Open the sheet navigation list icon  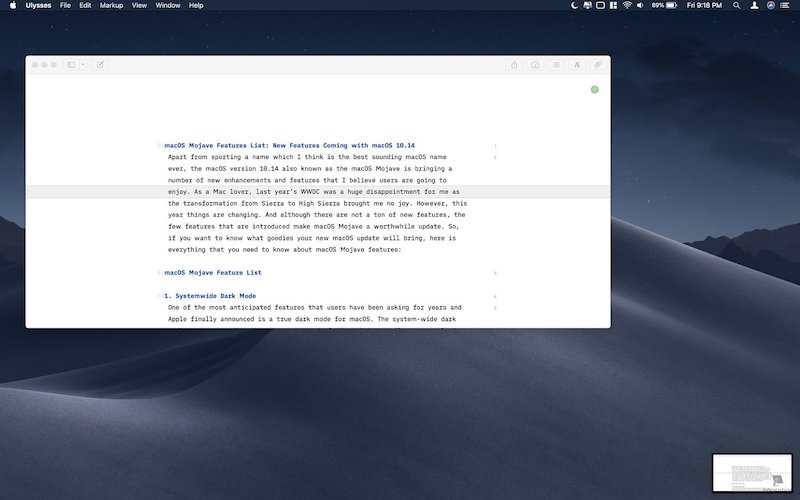tap(556, 65)
